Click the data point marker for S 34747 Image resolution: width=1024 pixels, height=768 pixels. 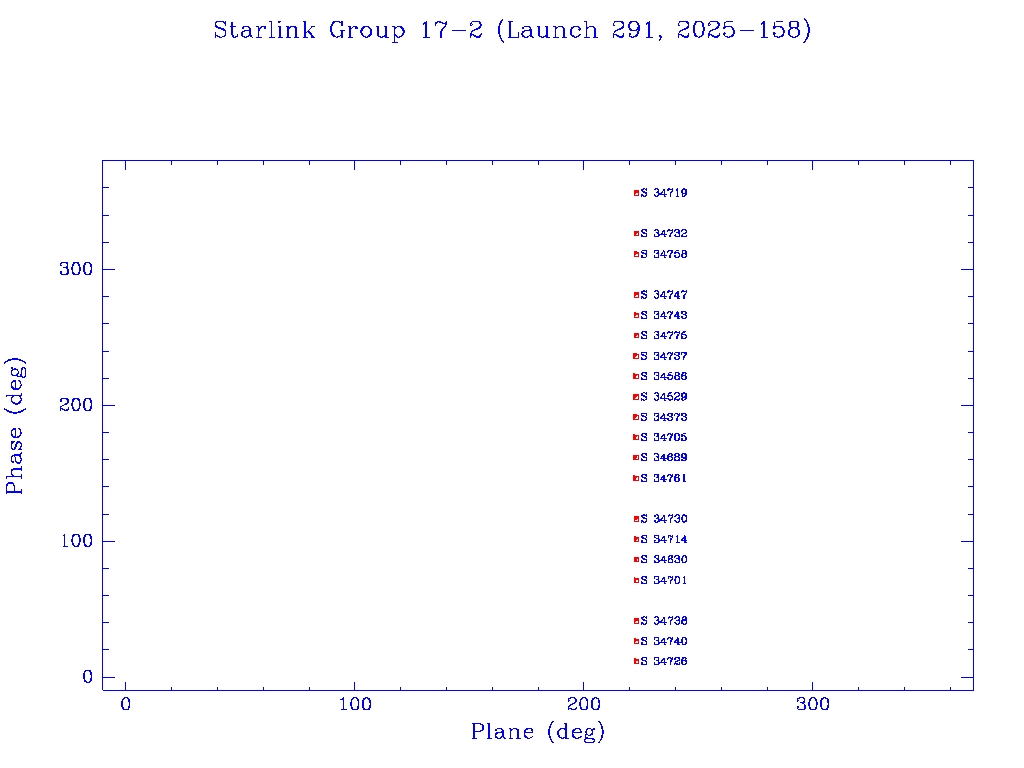pyautogui.click(x=636, y=295)
